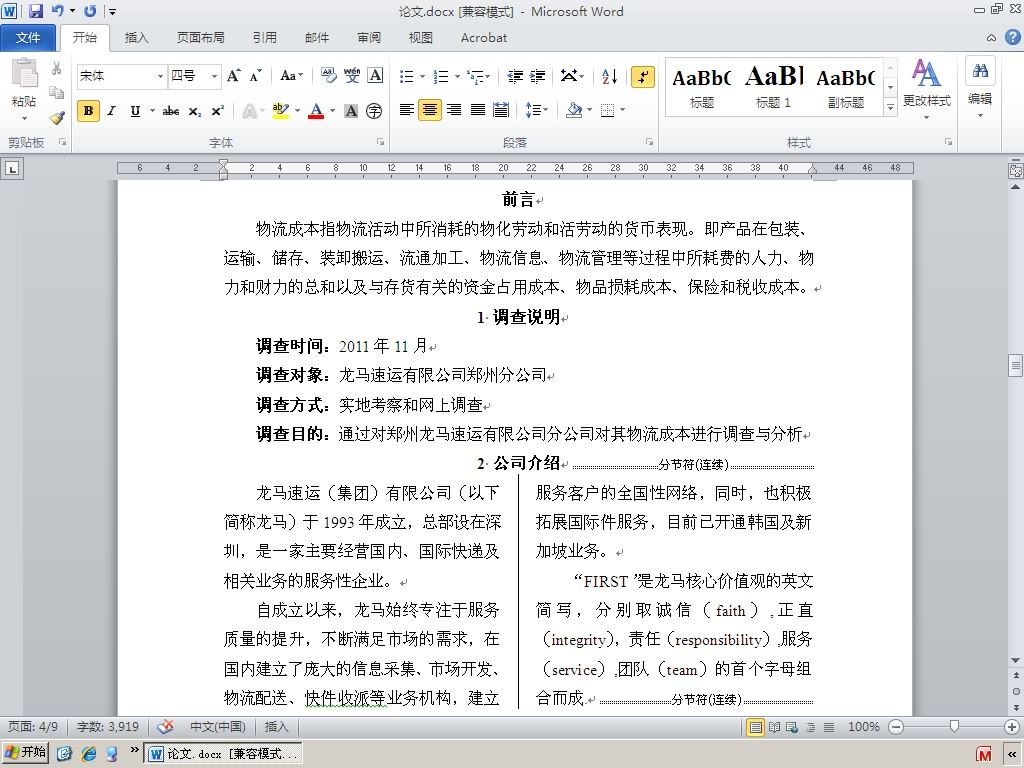The height and width of the screenshot is (768, 1024).
Task: Copy the selection with the copy icon
Action: [57, 93]
